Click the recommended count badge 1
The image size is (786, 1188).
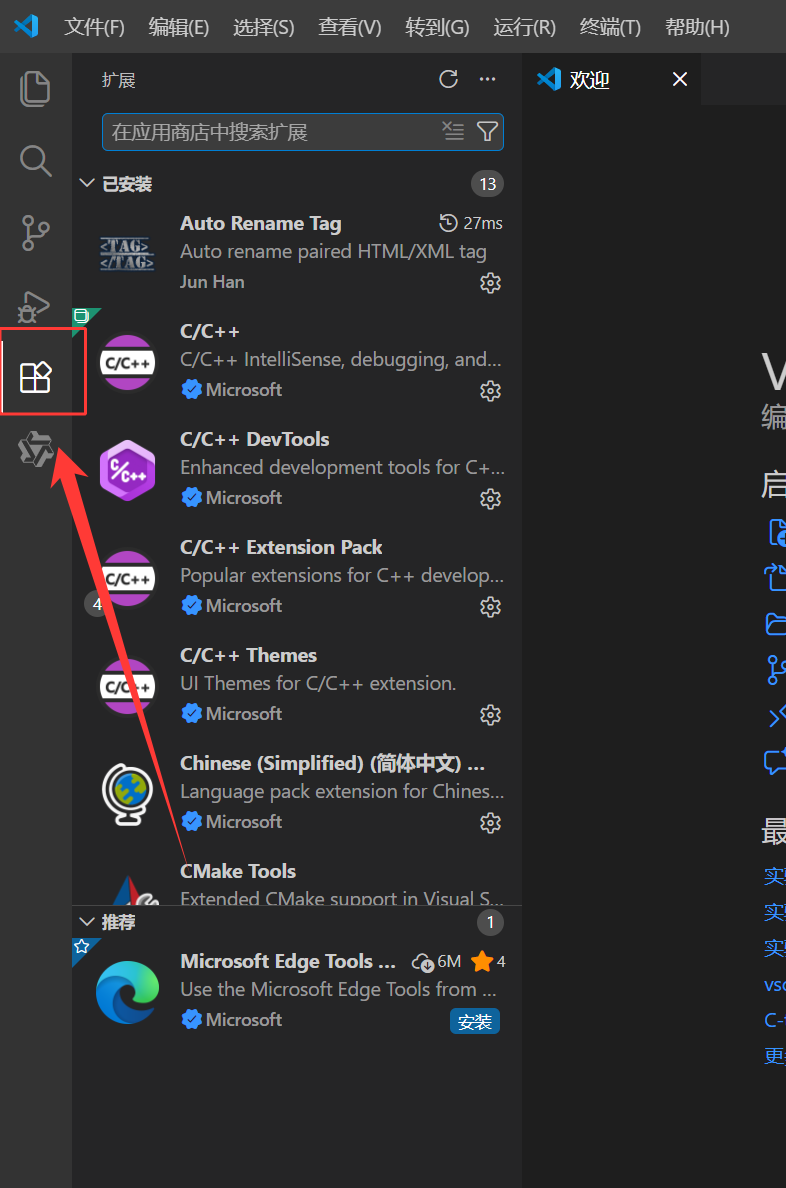tap(490, 922)
